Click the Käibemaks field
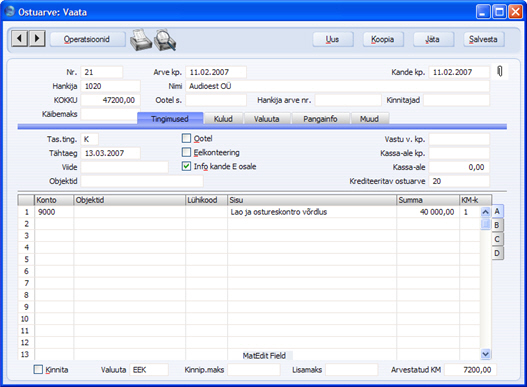The width and height of the screenshot is (527, 387). [109, 114]
